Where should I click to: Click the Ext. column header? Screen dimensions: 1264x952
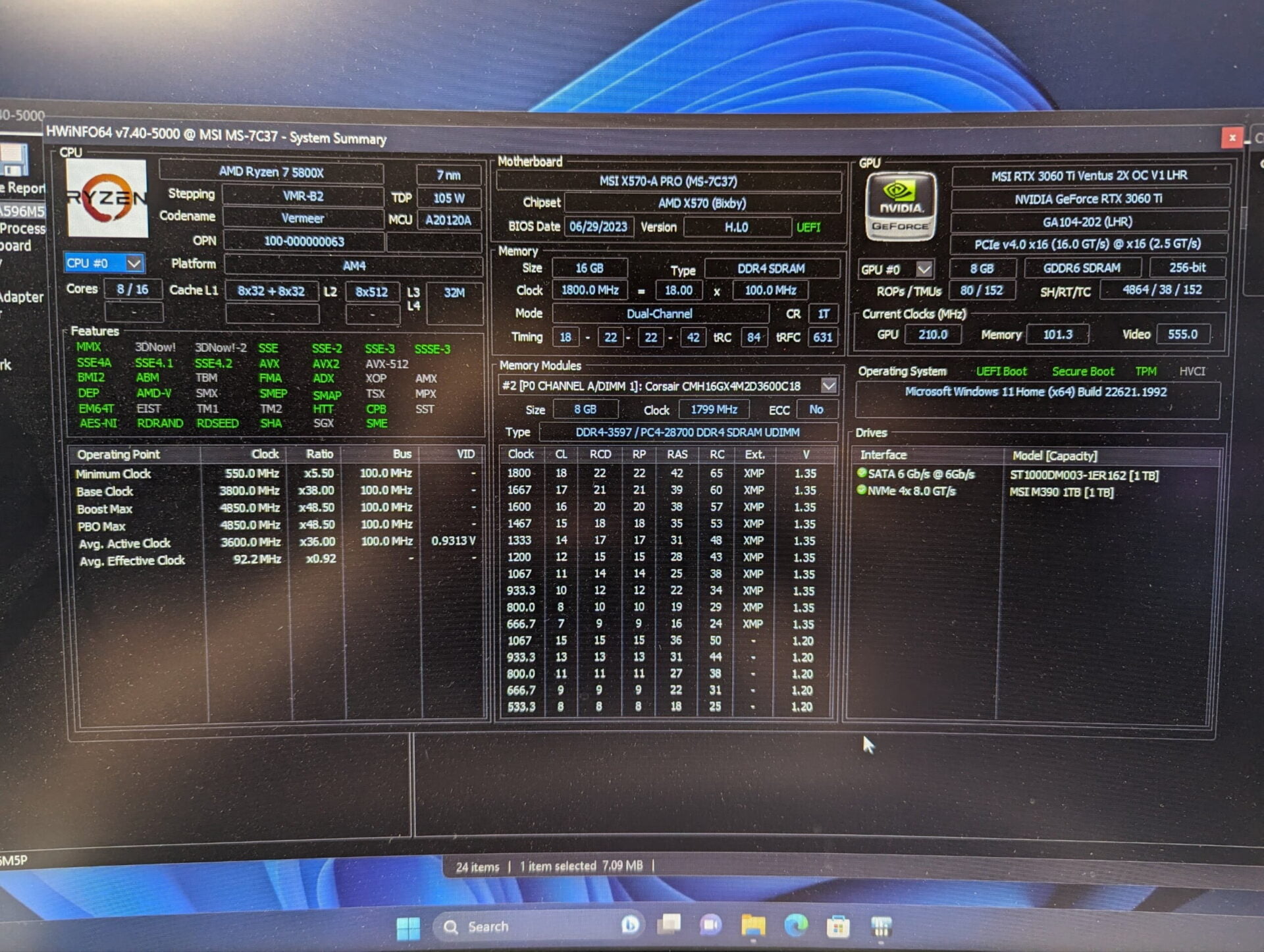pyautogui.click(x=754, y=454)
